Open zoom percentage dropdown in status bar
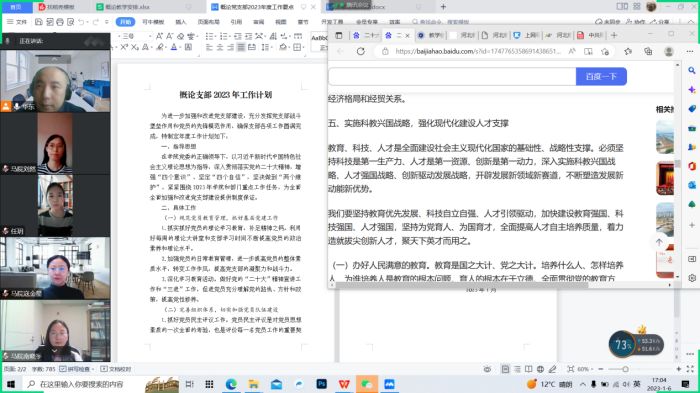700x393 pixels. pos(585,369)
